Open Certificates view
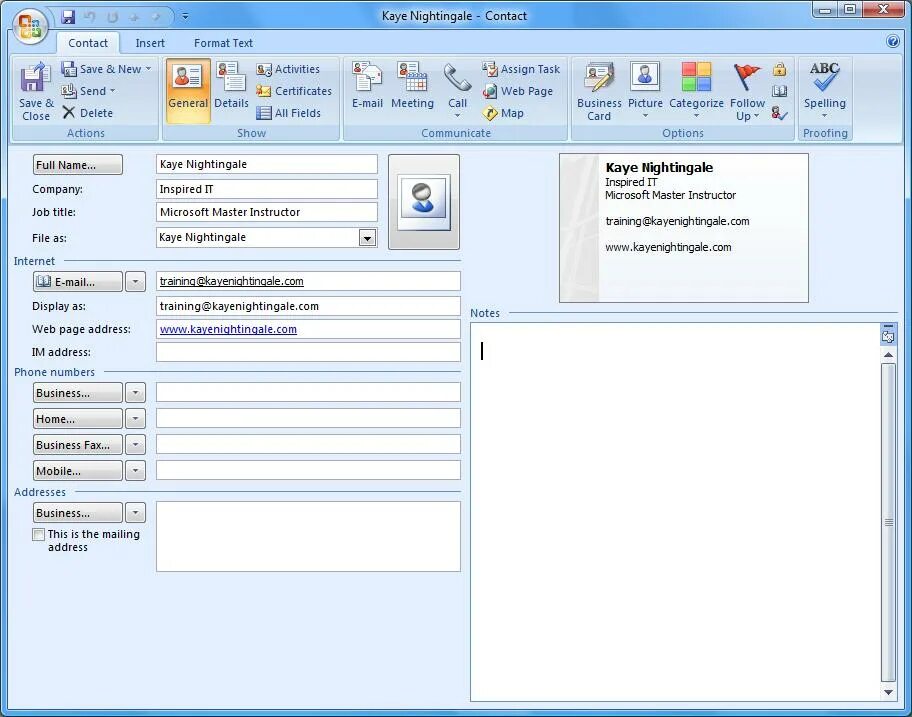Screen dimensions: 912x717 (x=294, y=91)
